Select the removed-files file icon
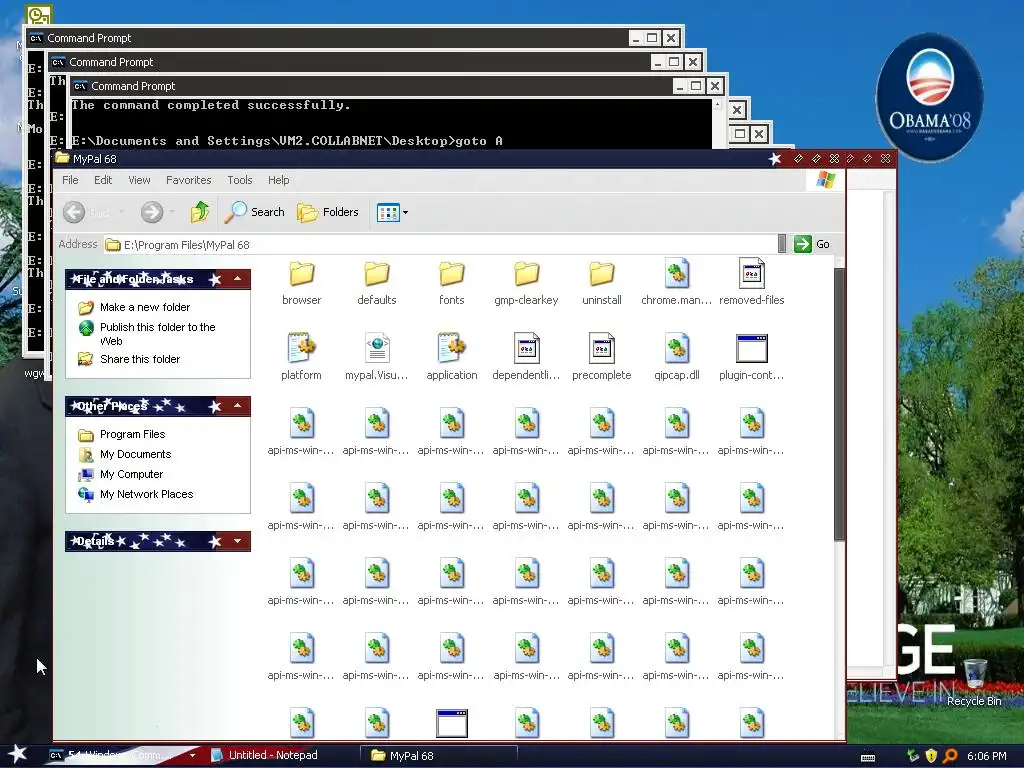Image resolution: width=1024 pixels, height=768 pixels. pyautogui.click(x=752, y=274)
